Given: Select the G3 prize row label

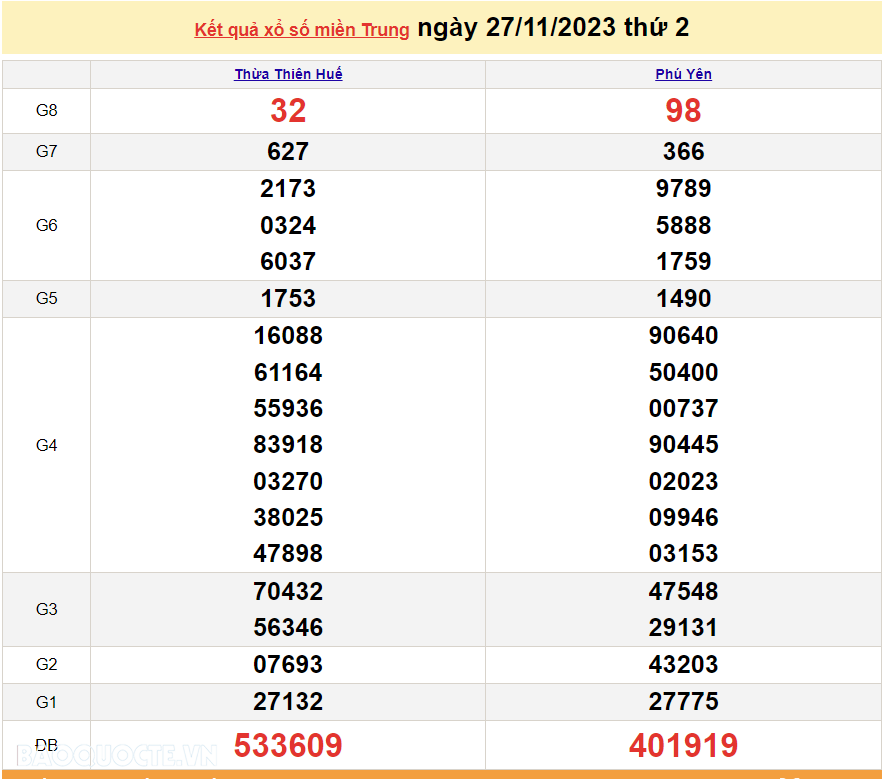Looking at the screenshot, I should 47,609.
